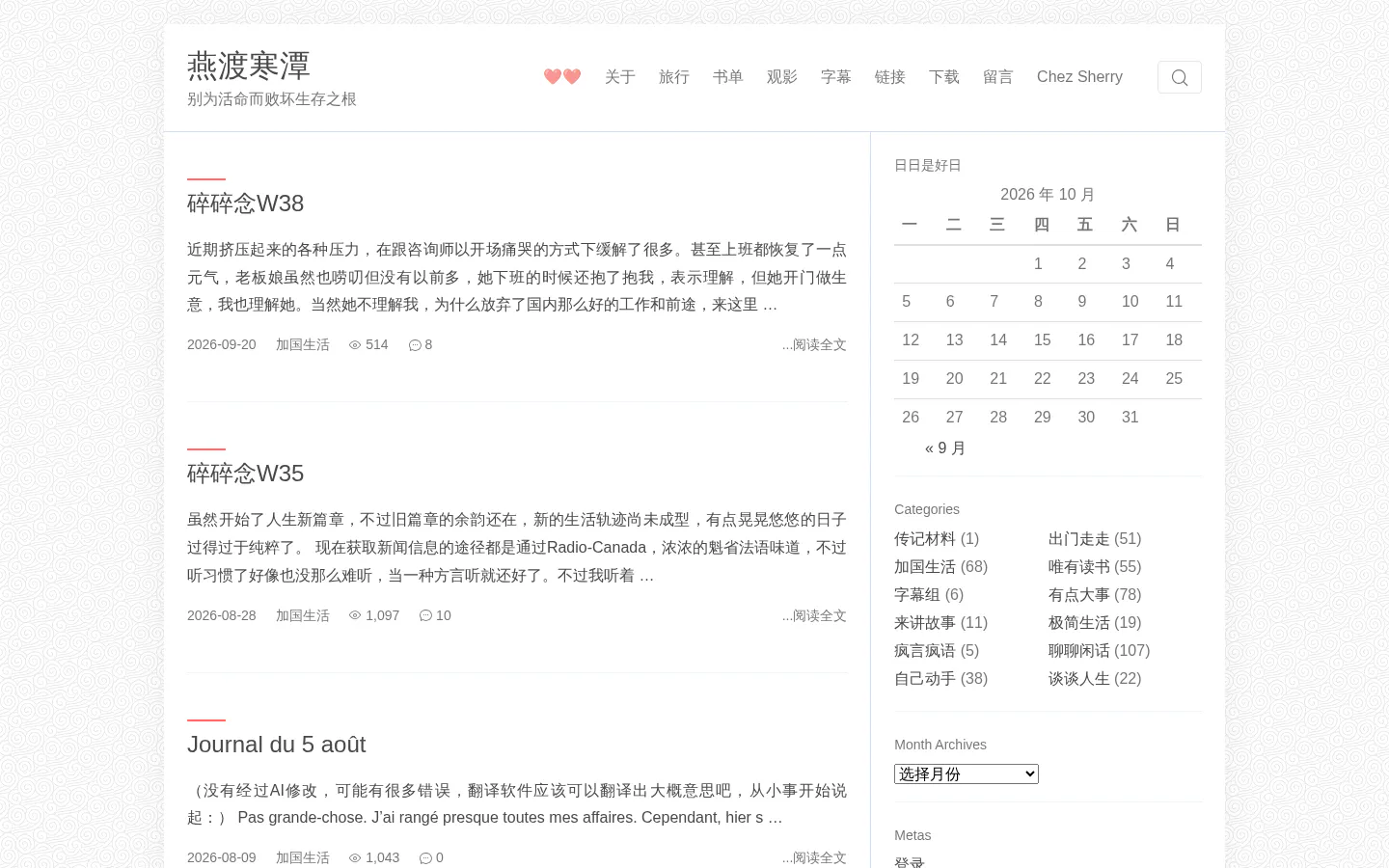Open the 关于 menu item
1389x868 pixels.
(x=620, y=77)
